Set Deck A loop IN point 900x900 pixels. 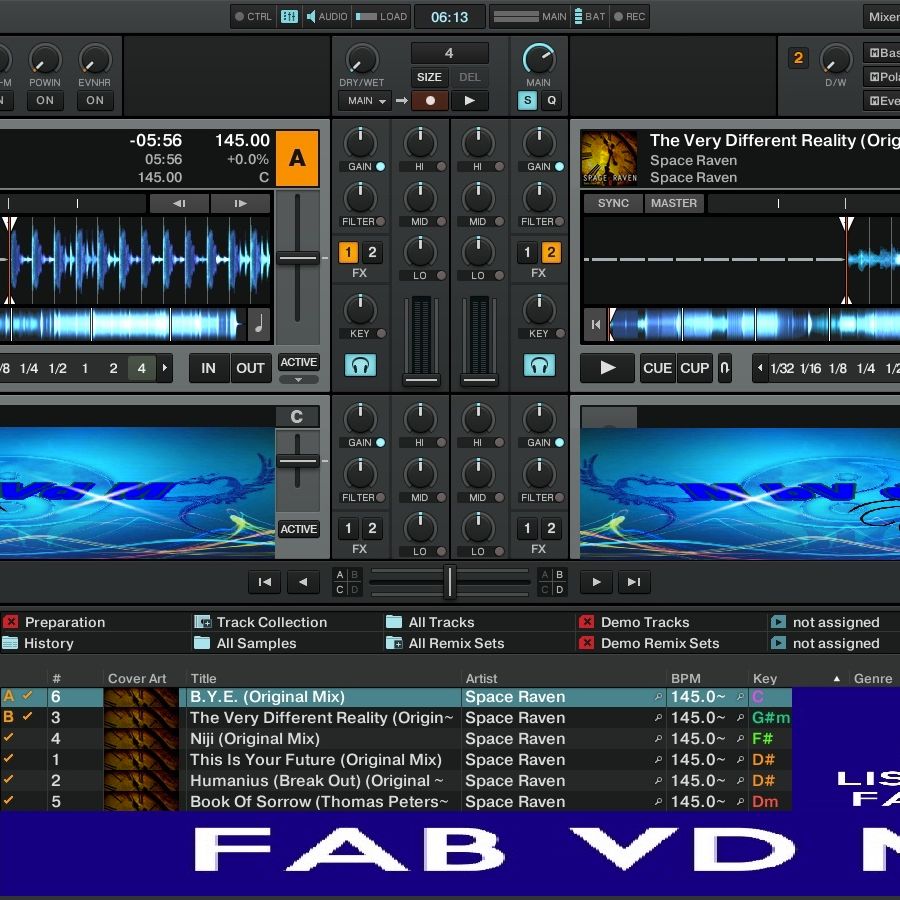208,368
